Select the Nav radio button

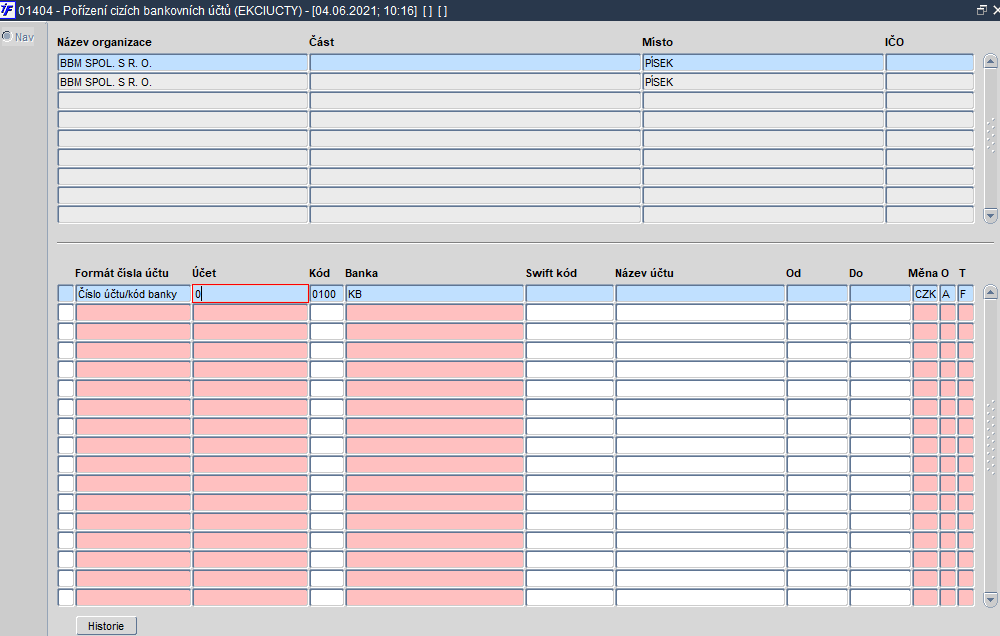(x=7, y=36)
